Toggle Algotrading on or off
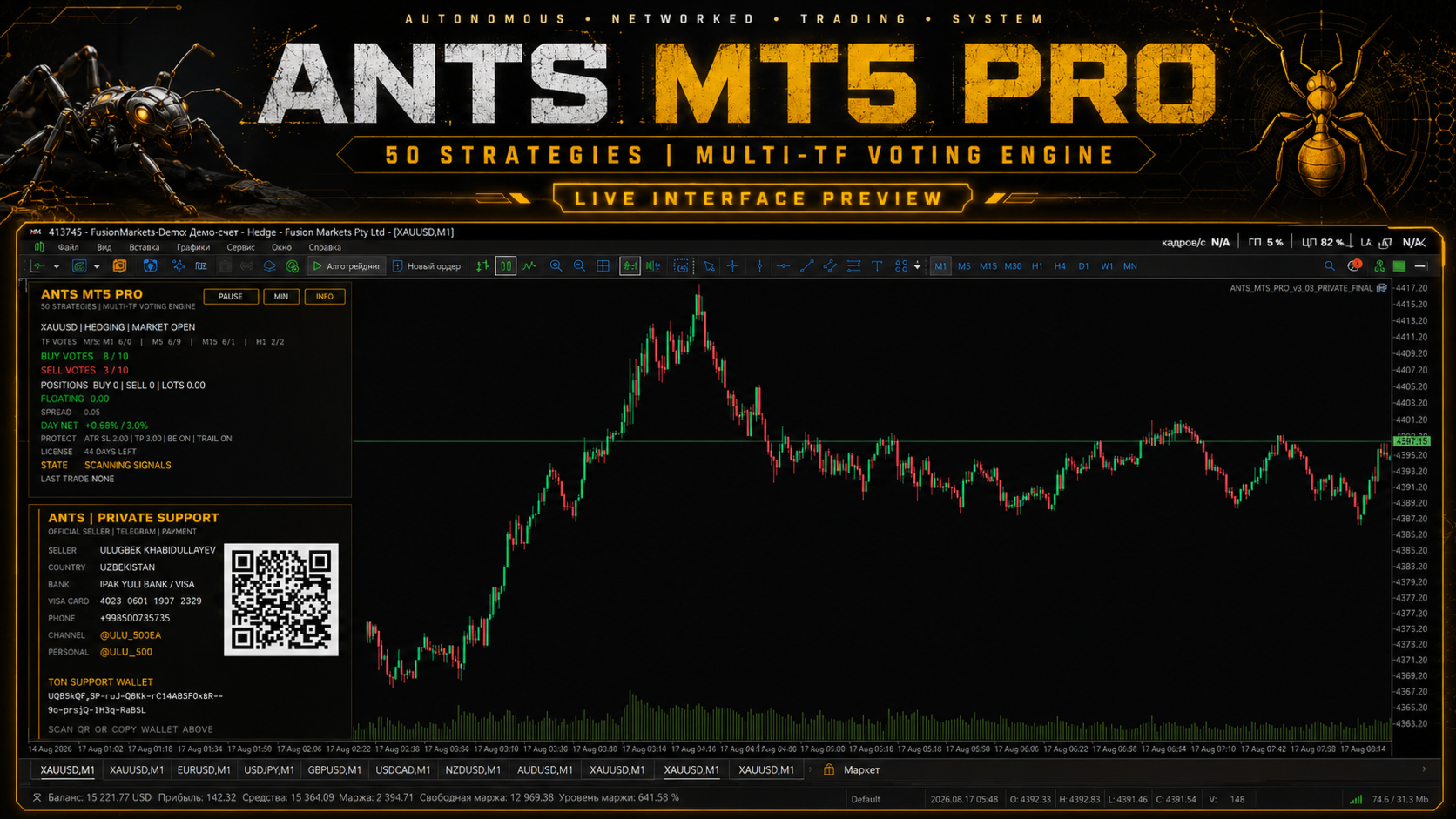1456x819 pixels. pyautogui.click(x=347, y=266)
